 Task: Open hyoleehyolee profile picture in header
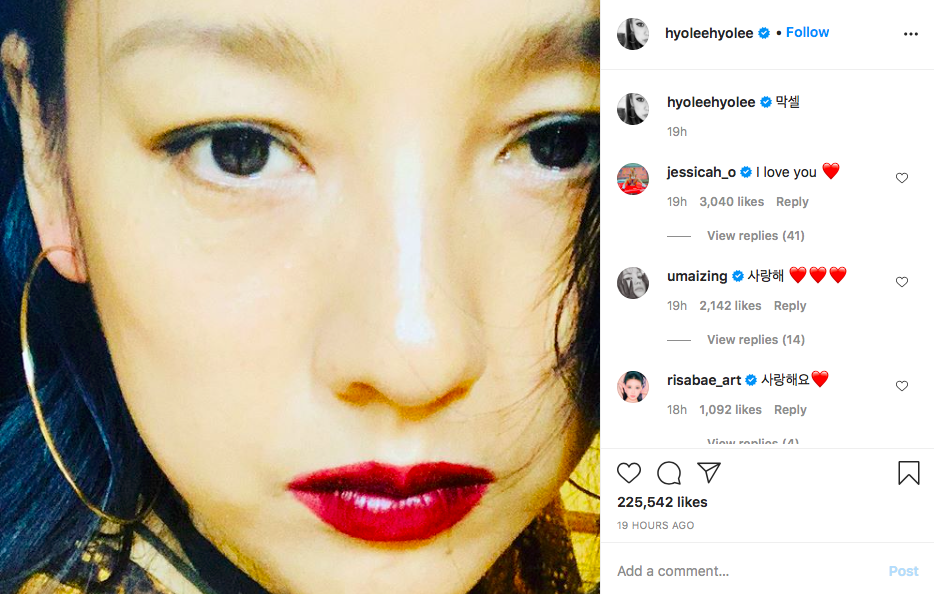tap(633, 34)
